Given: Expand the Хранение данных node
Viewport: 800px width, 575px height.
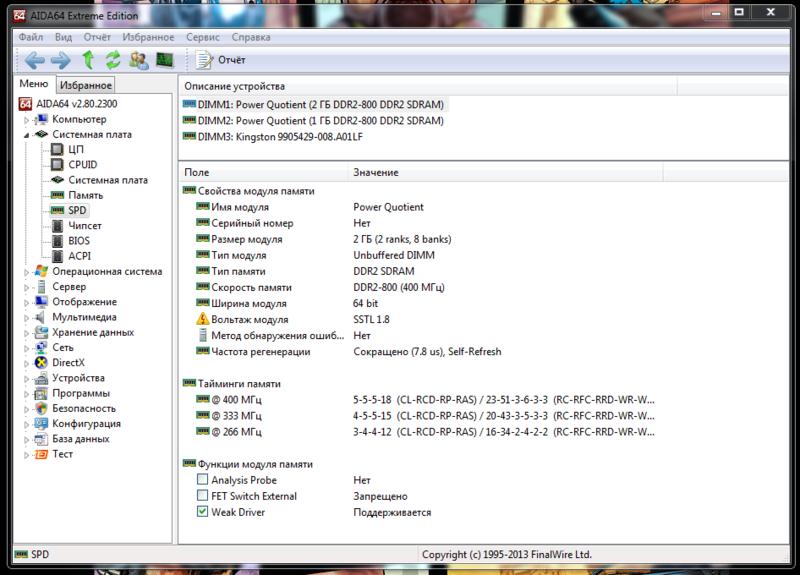Looking at the screenshot, I should tap(27, 334).
